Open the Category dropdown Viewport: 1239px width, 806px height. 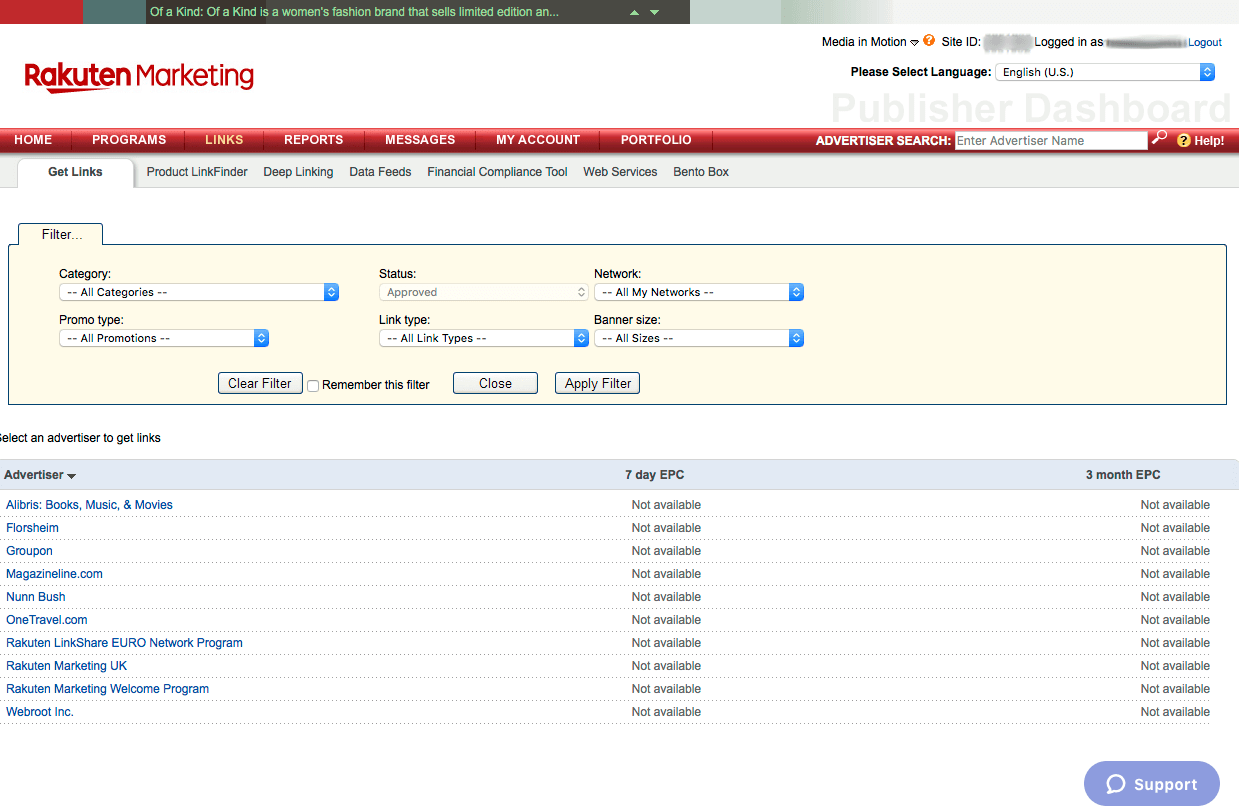[199, 292]
